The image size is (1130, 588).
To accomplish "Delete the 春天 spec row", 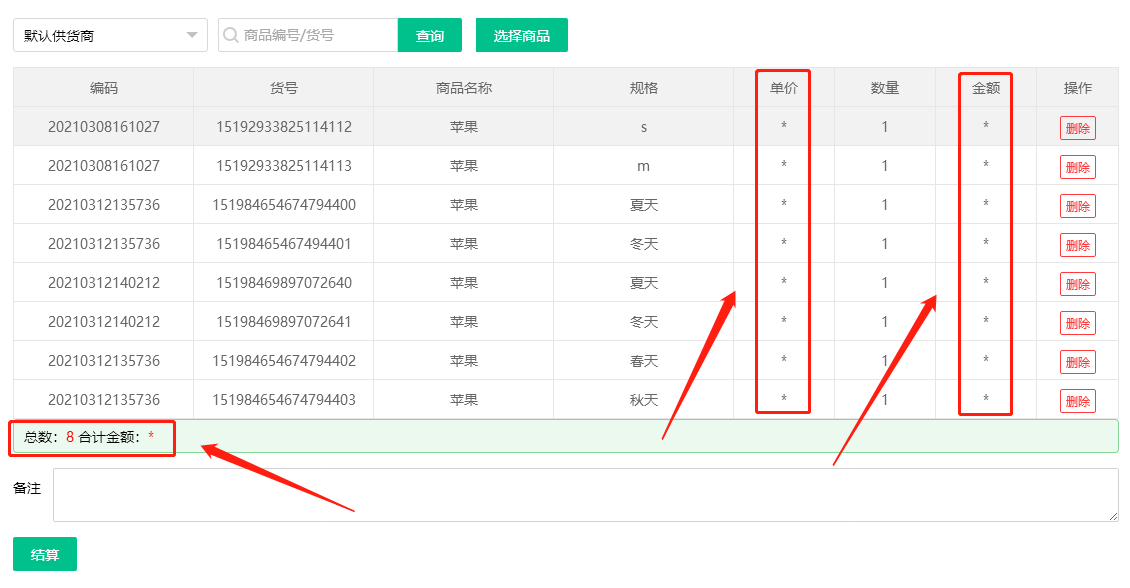I will pyautogui.click(x=1077, y=362).
